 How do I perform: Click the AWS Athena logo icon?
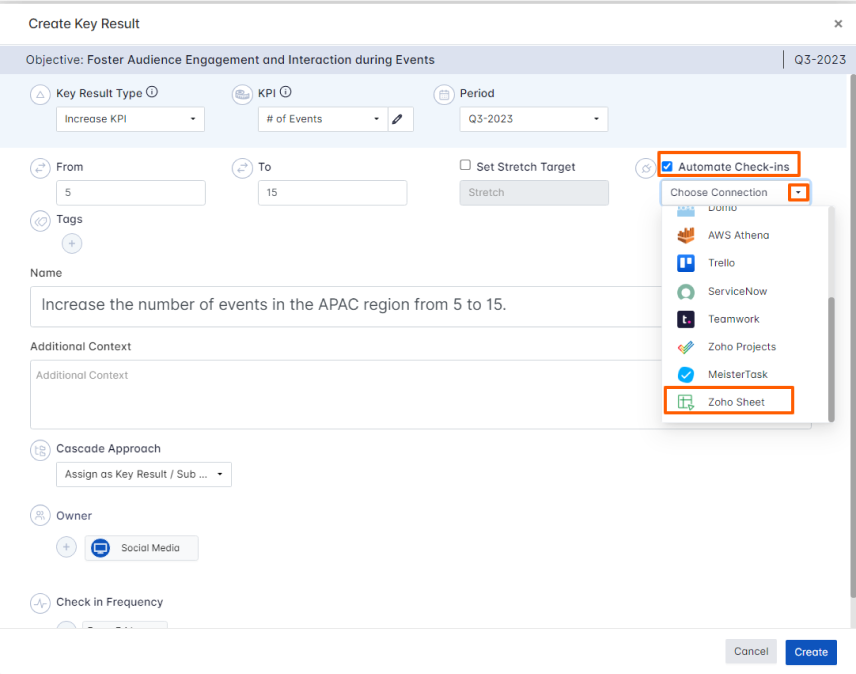coord(686,235)
